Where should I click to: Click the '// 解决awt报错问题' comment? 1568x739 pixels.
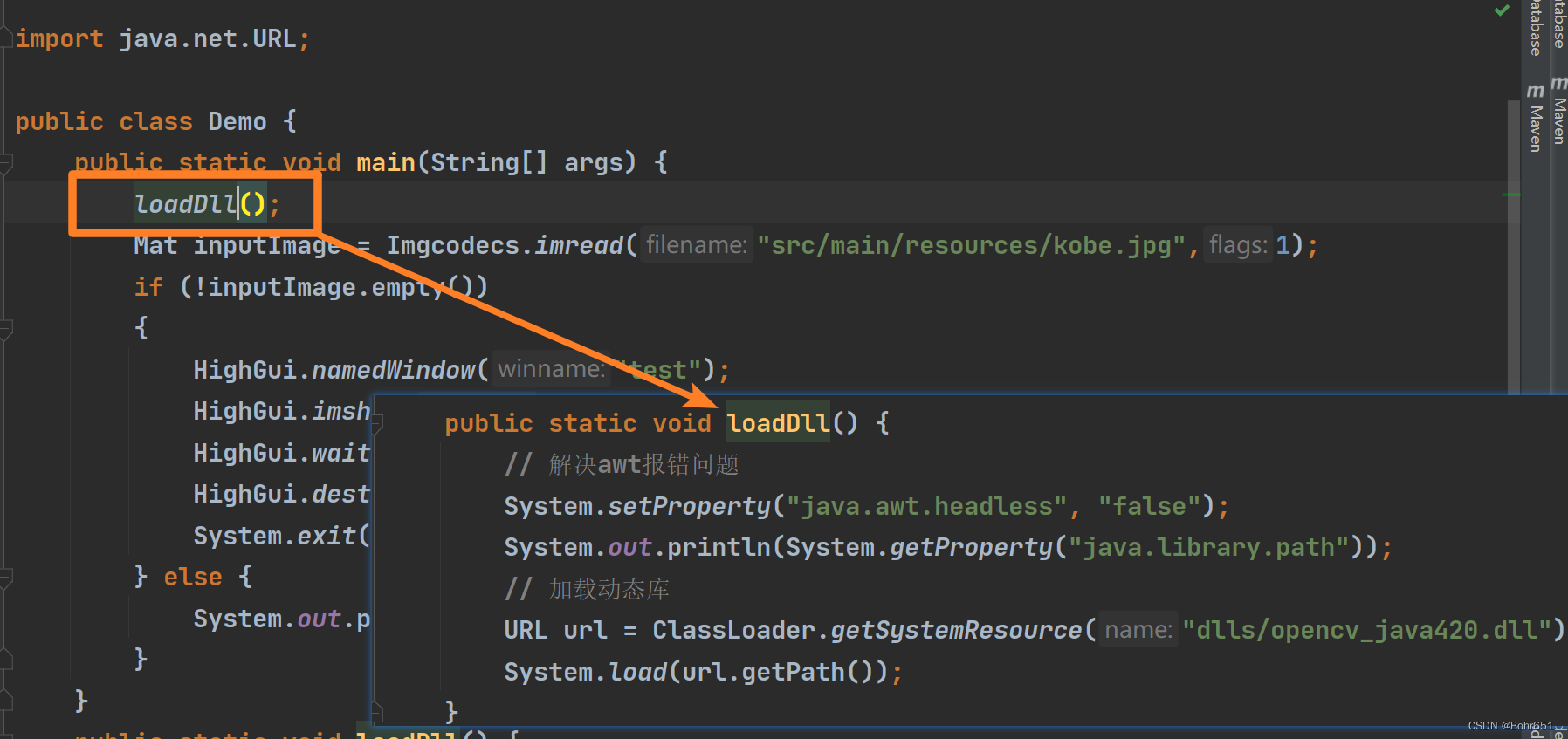coord(622,464)
